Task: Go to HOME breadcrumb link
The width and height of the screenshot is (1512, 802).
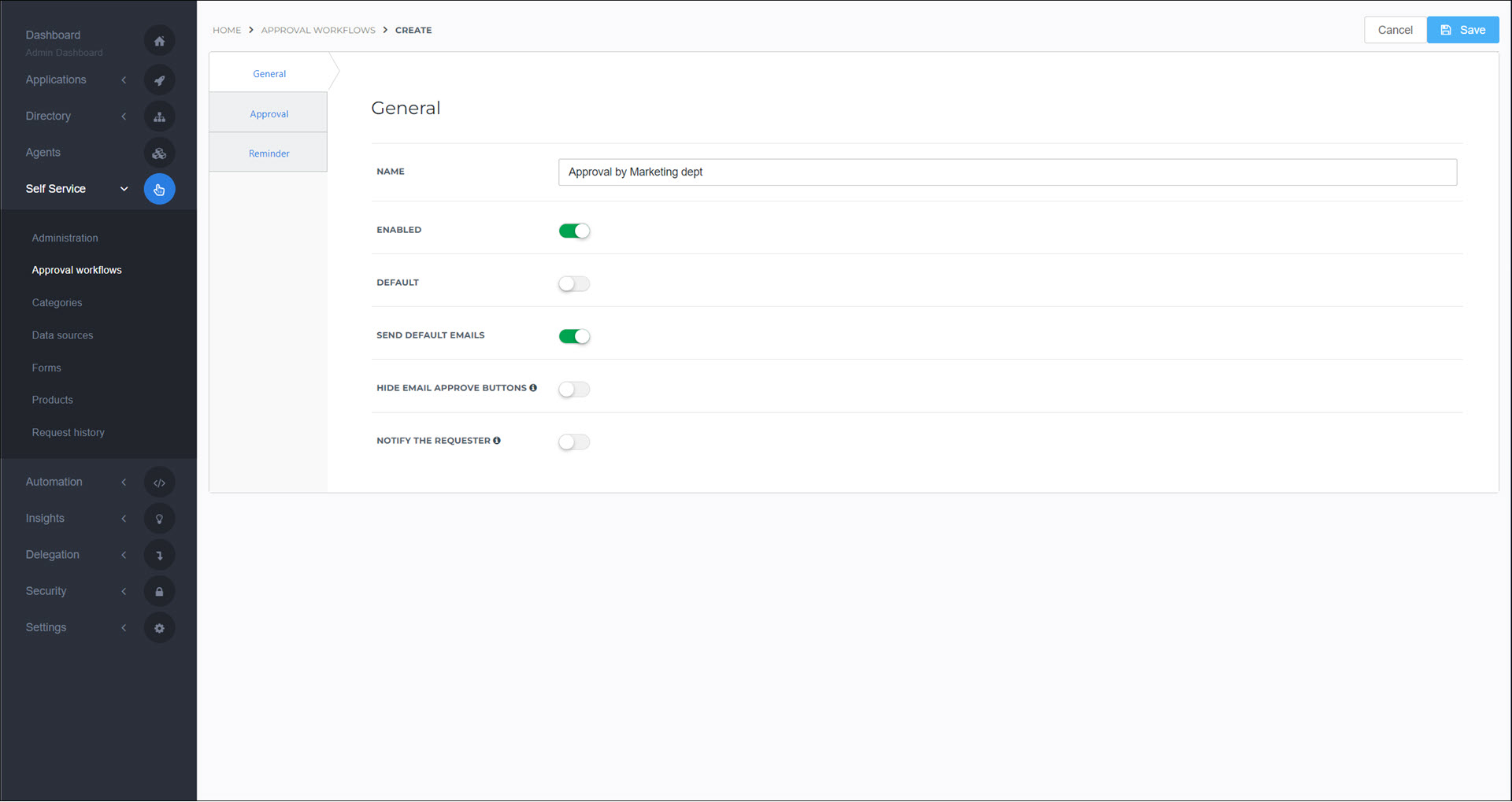Action: [x=227, y=30]
